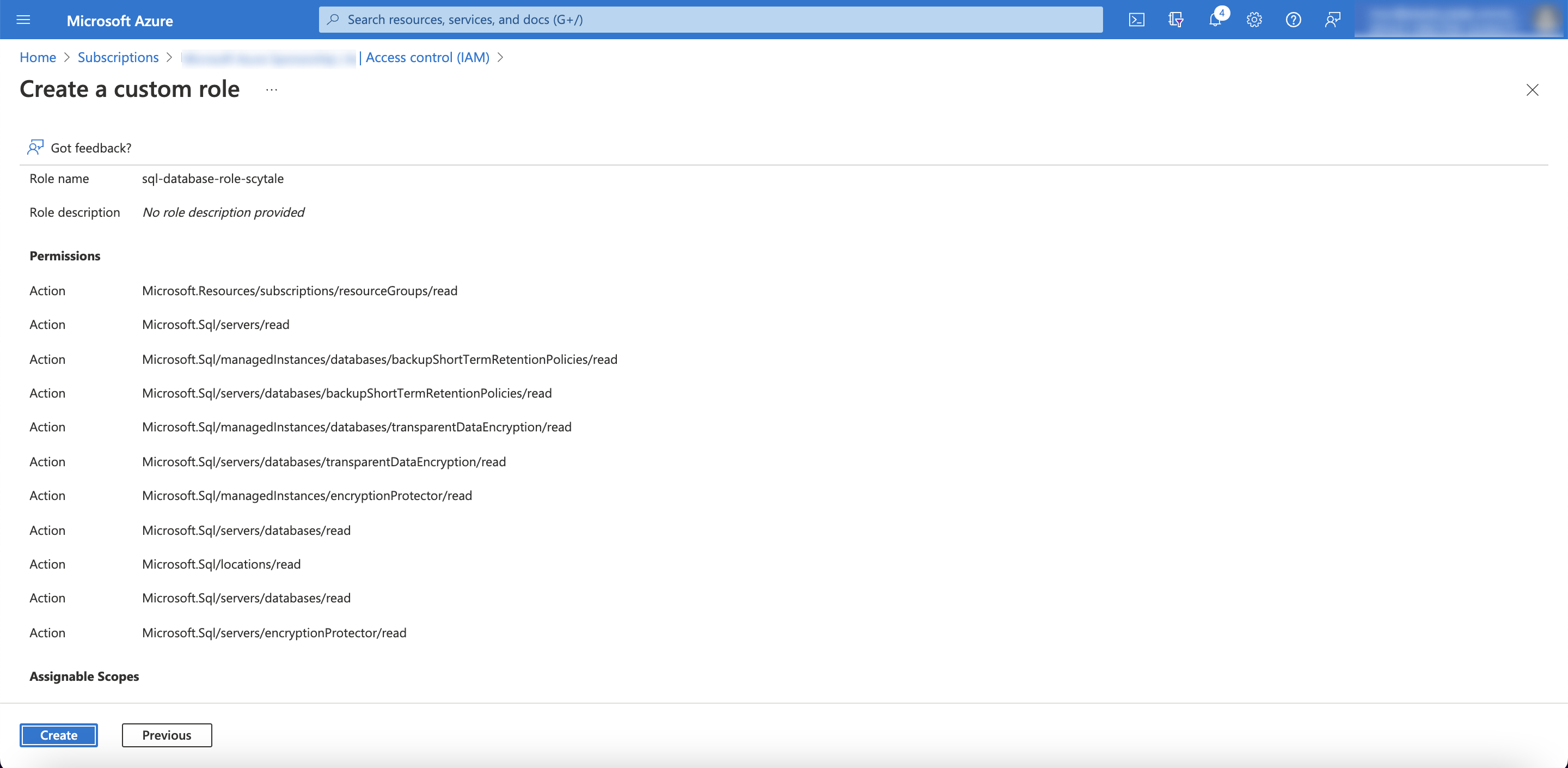Viewport: 1568px width, 768px height.
Task: Click the Create button
Action: (58, 735)
